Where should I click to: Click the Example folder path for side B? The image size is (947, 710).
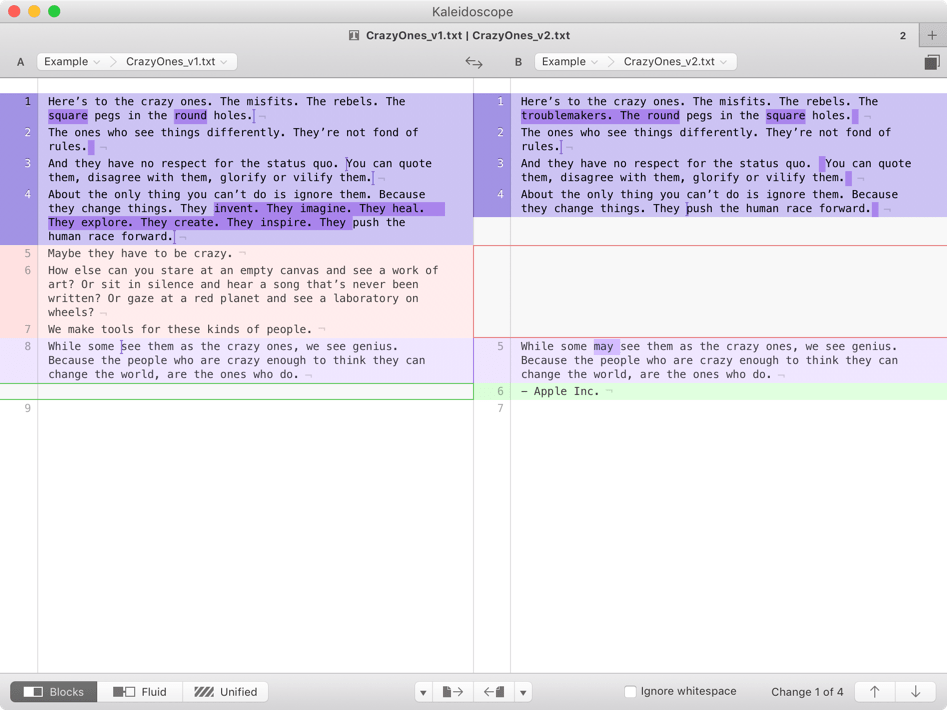click(569, 62)
